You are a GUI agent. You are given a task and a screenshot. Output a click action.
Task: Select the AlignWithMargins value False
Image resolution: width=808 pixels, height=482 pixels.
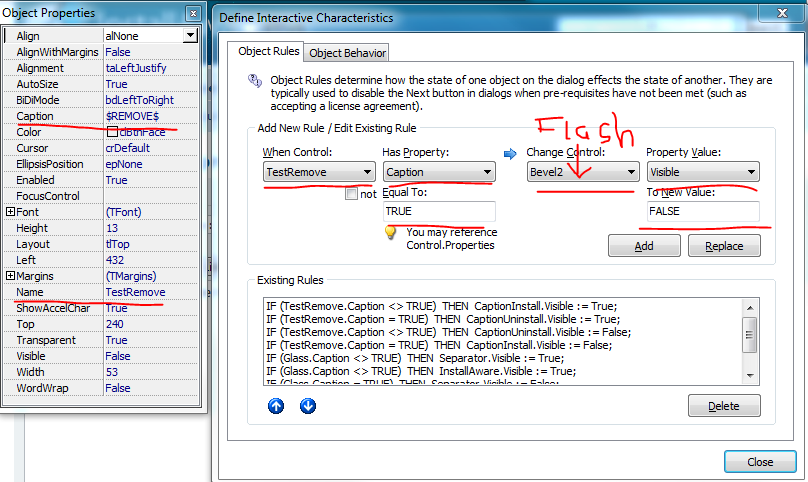(x=118, y=52)
